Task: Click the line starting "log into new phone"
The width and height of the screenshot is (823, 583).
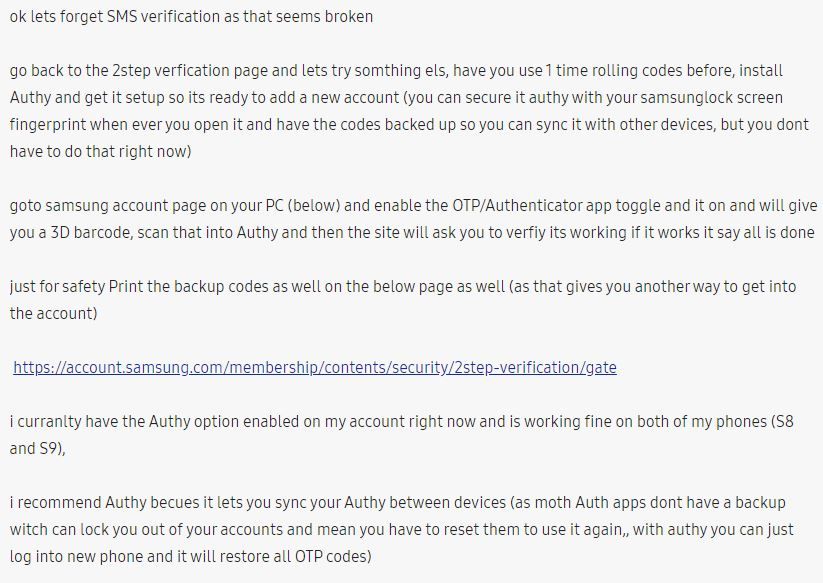Action: coord(190,556)
